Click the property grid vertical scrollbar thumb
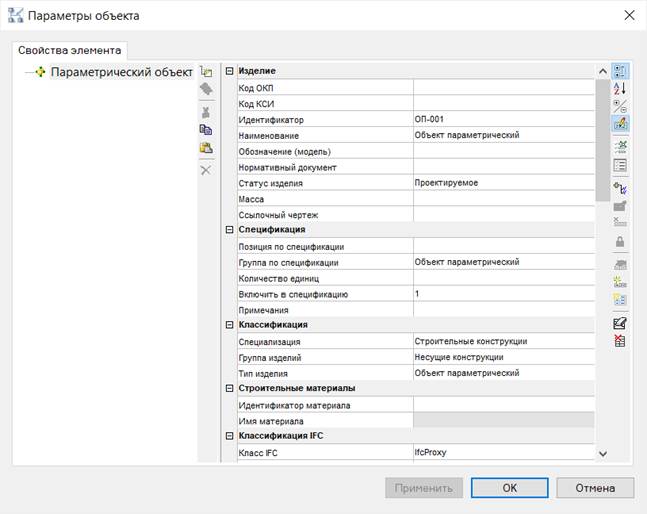 point(603,140)
